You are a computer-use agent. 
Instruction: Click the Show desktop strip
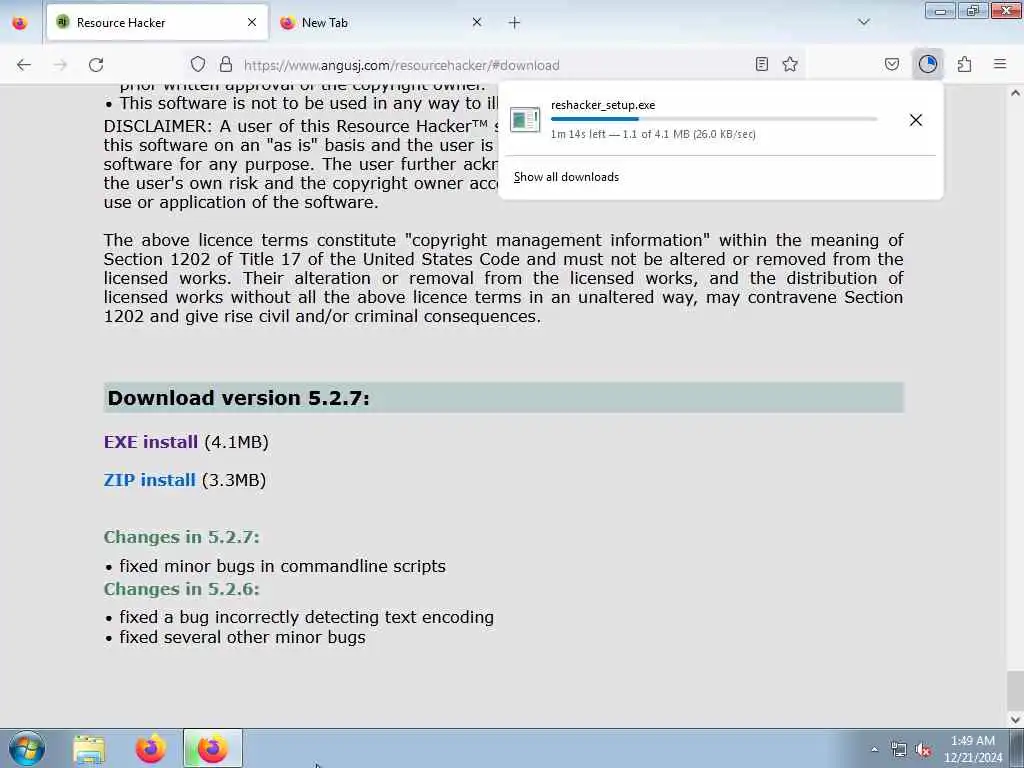pyautogui.click(x=1017, y=748)
